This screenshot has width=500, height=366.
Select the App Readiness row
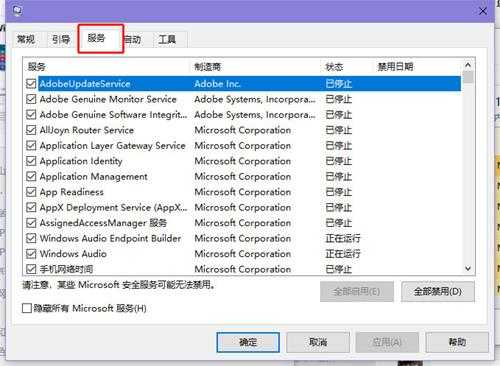point(243,192)
